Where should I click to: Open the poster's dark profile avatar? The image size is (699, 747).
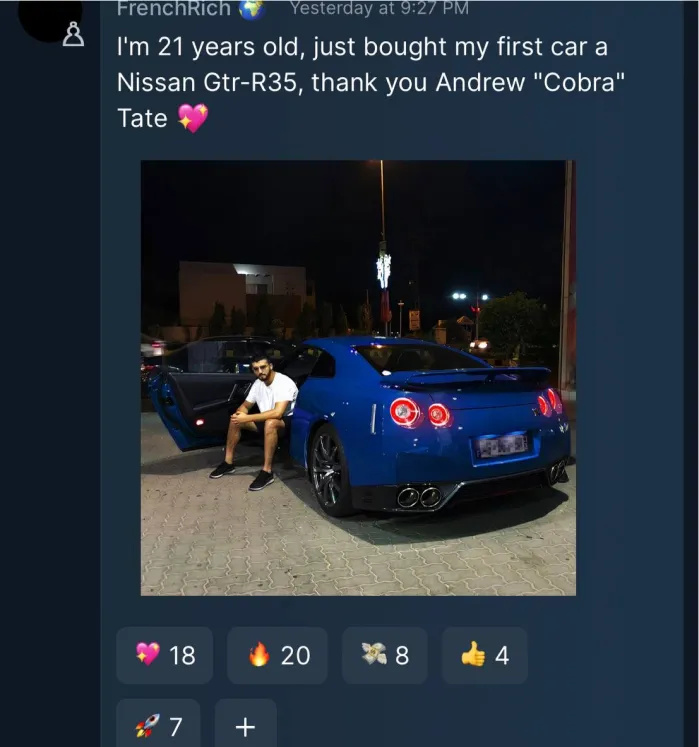pyautogui.click(x=50, y=15)
